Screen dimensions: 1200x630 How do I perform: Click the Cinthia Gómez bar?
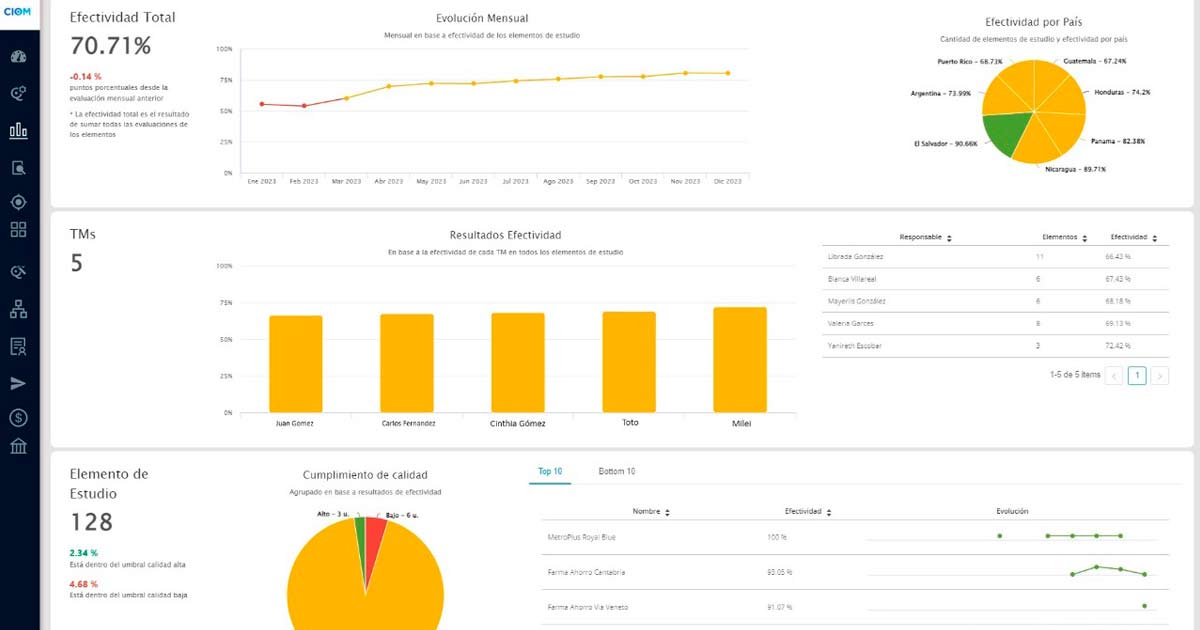click(518, 362)
